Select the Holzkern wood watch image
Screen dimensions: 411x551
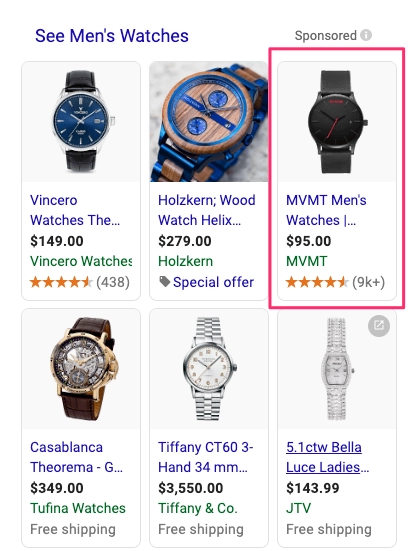[209, 122]
